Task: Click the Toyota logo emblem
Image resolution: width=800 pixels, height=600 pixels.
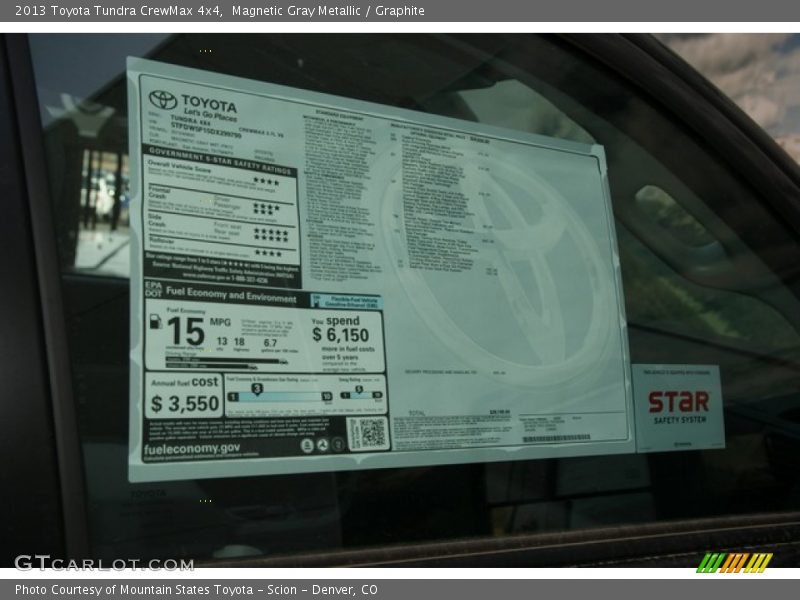Action: click(x=163, y=98)
